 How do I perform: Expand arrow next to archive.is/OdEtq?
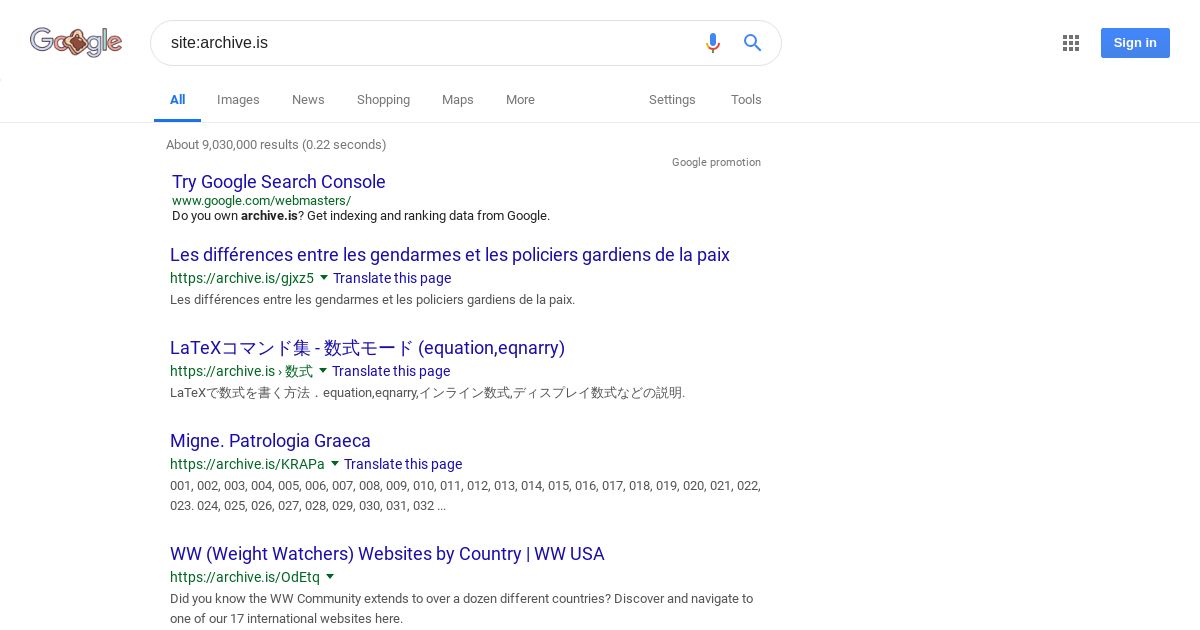(330, 577)
